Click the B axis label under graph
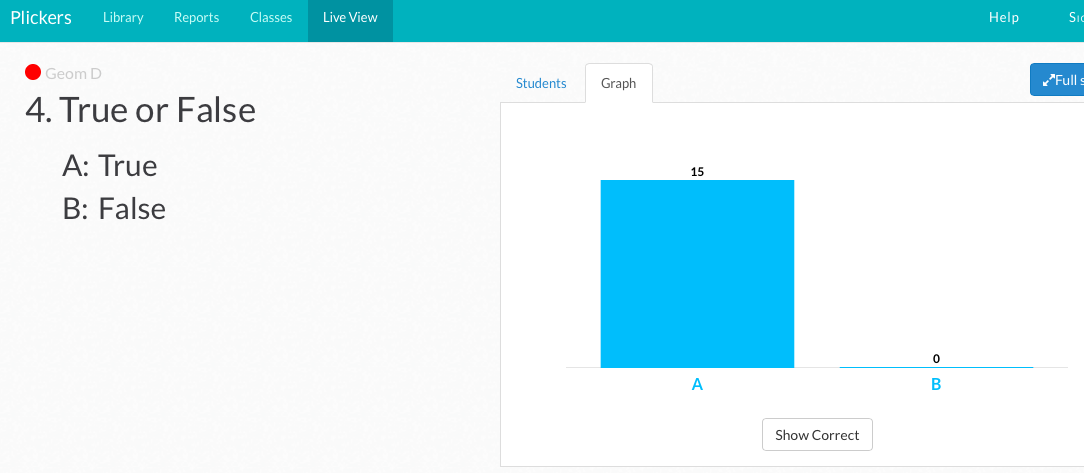Viewport: 1084px width, 473px height. (936, 384)
